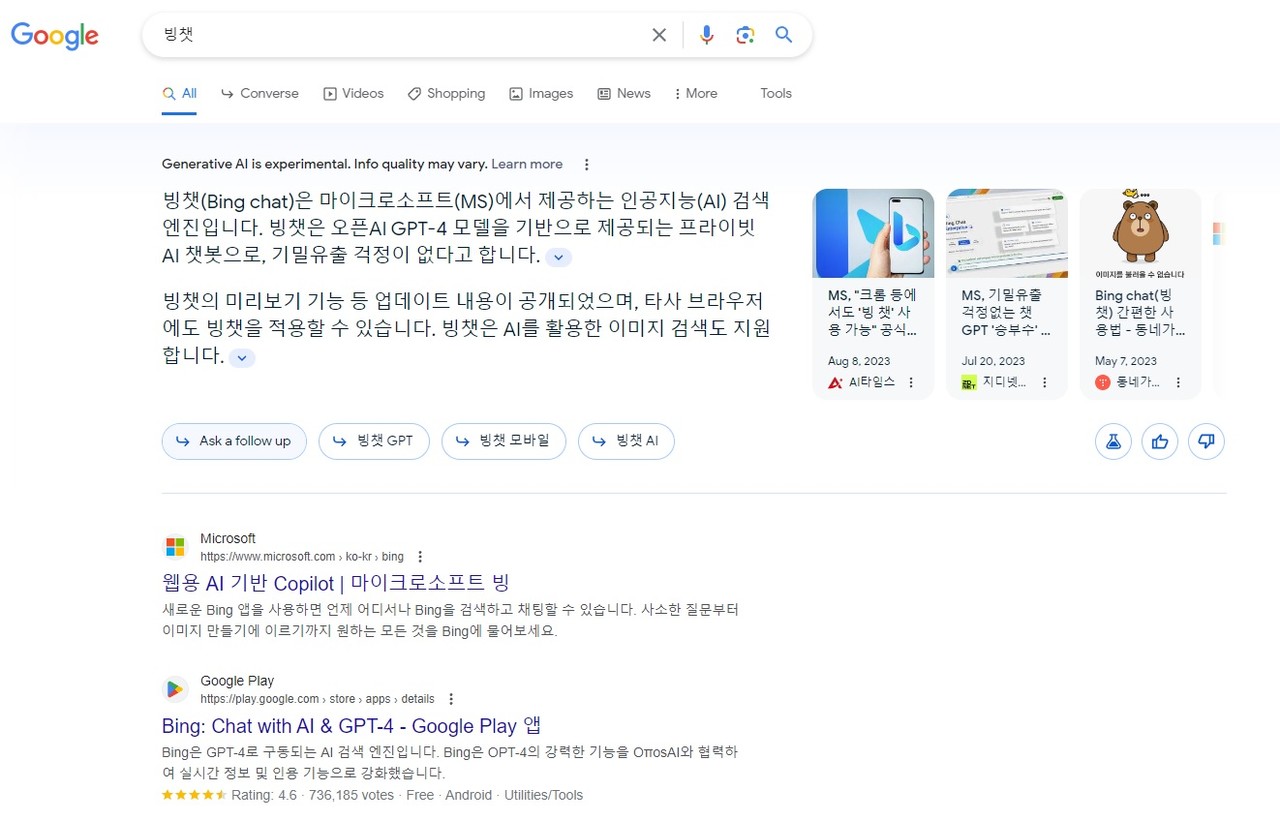Open the Microsoft Bing Copilot result link

tap(336, 582)
